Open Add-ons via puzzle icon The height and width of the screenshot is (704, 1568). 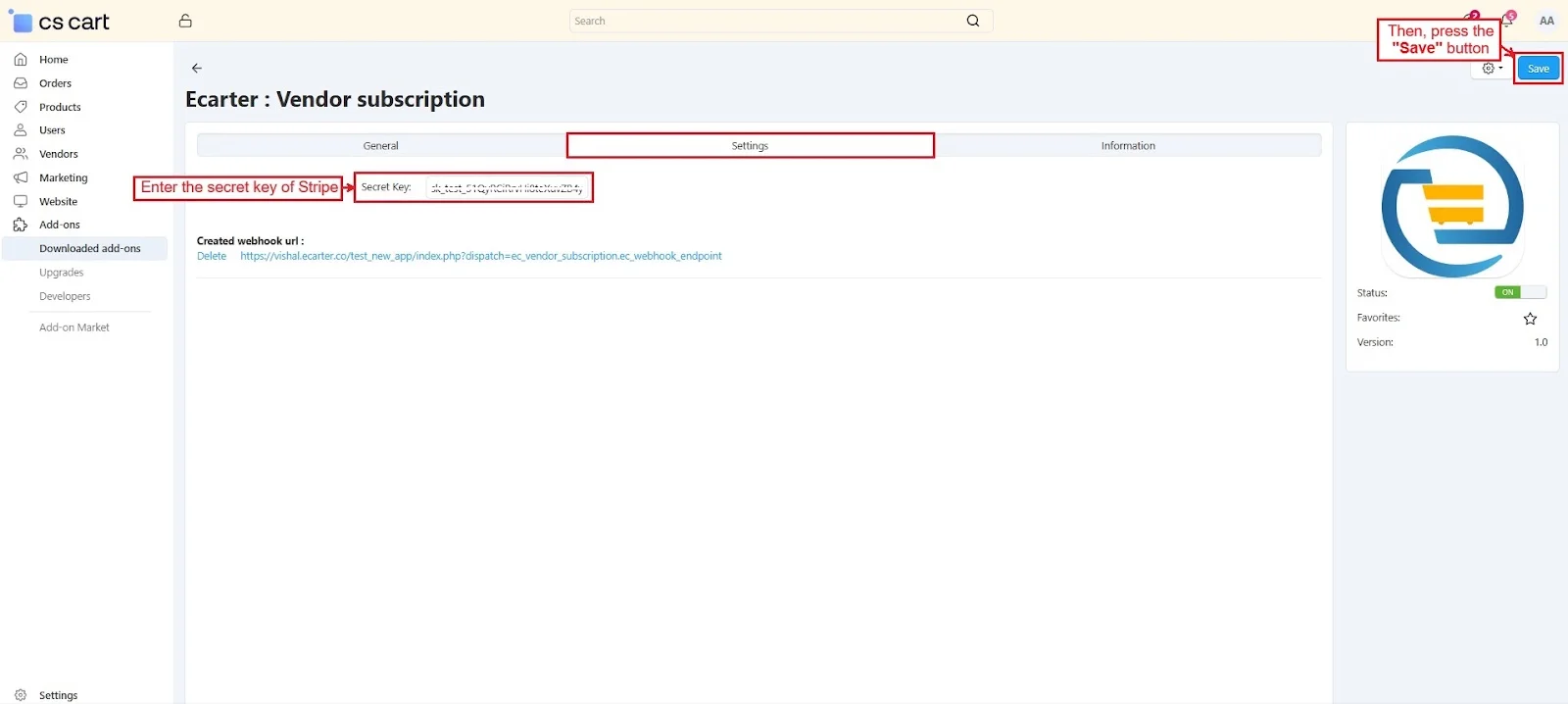pyautogui.click(x=21, y=225)
